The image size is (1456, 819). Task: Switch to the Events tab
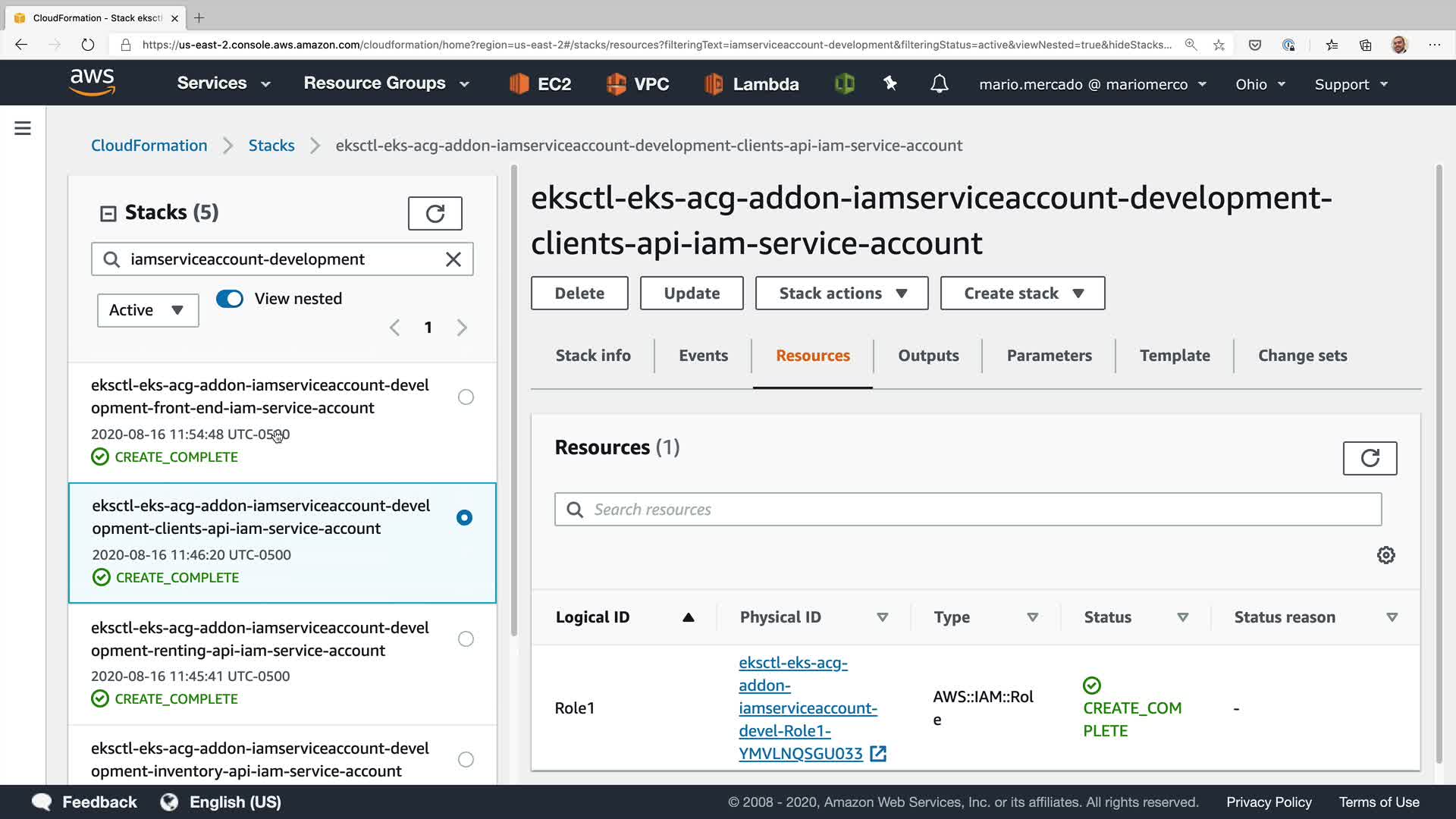(703, 356)
